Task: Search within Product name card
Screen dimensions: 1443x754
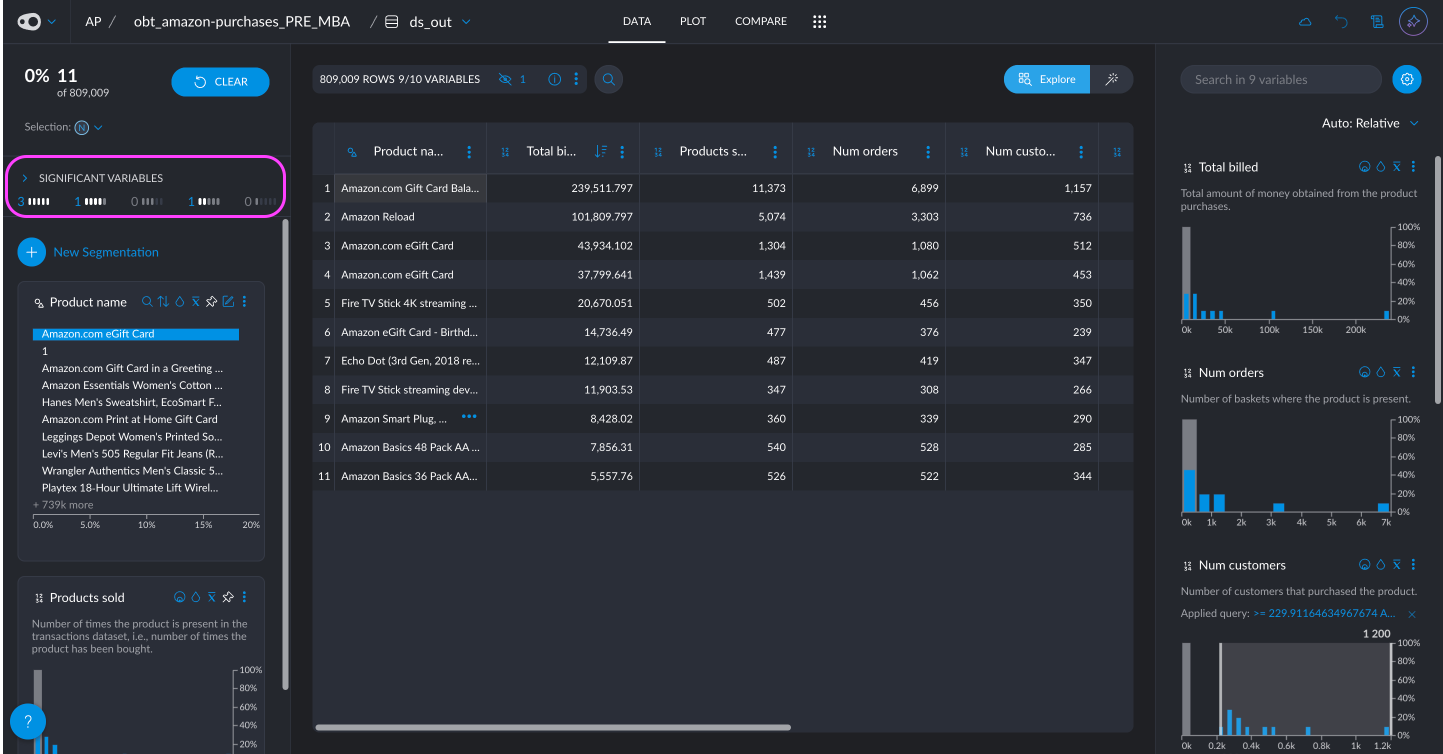Action: (x=147, y=301)
